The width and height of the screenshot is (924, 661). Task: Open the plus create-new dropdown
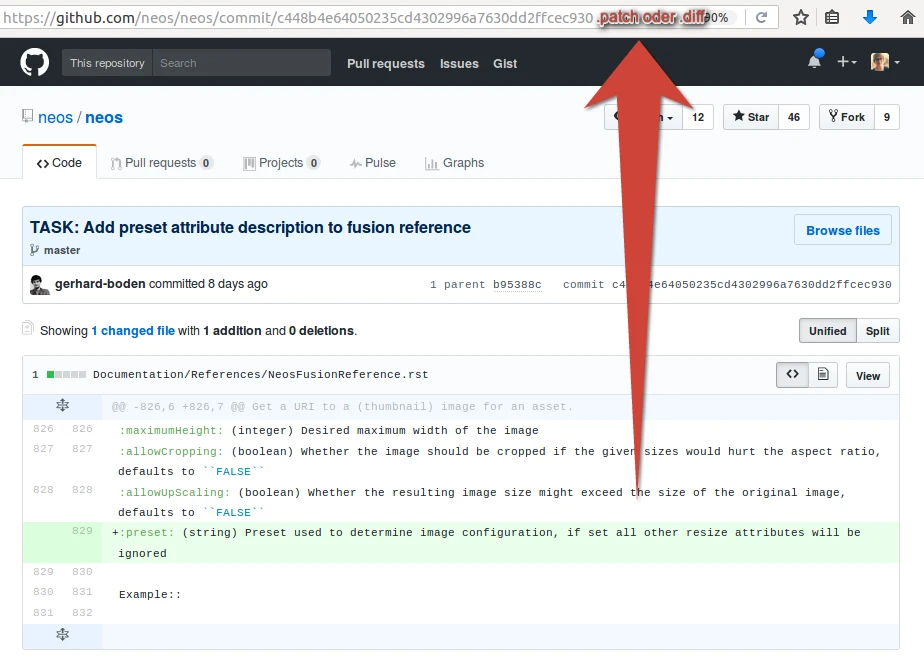(846, 62)
